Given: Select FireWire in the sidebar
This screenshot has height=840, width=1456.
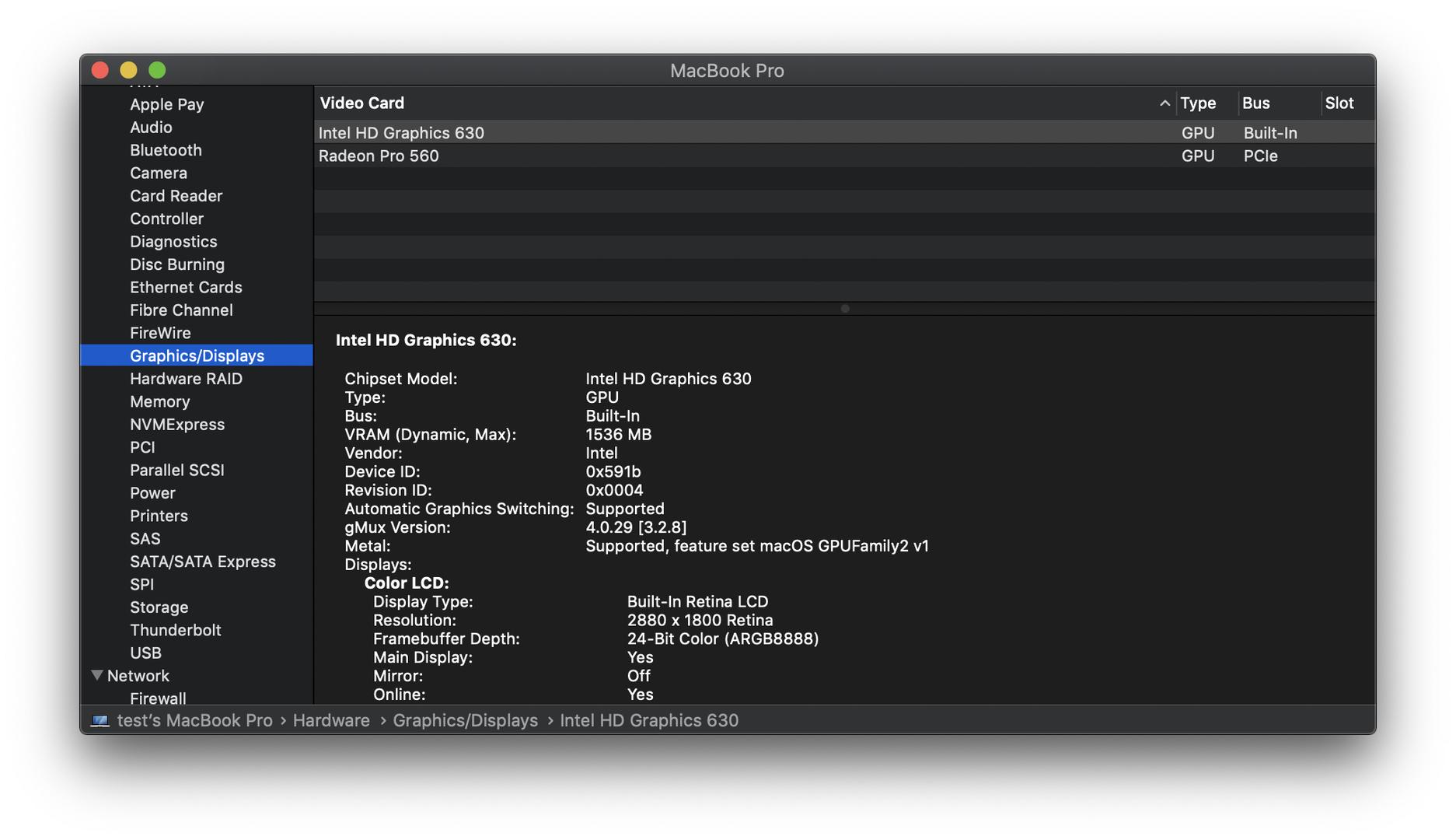Looking at the screenshot, I should point(160,333).
